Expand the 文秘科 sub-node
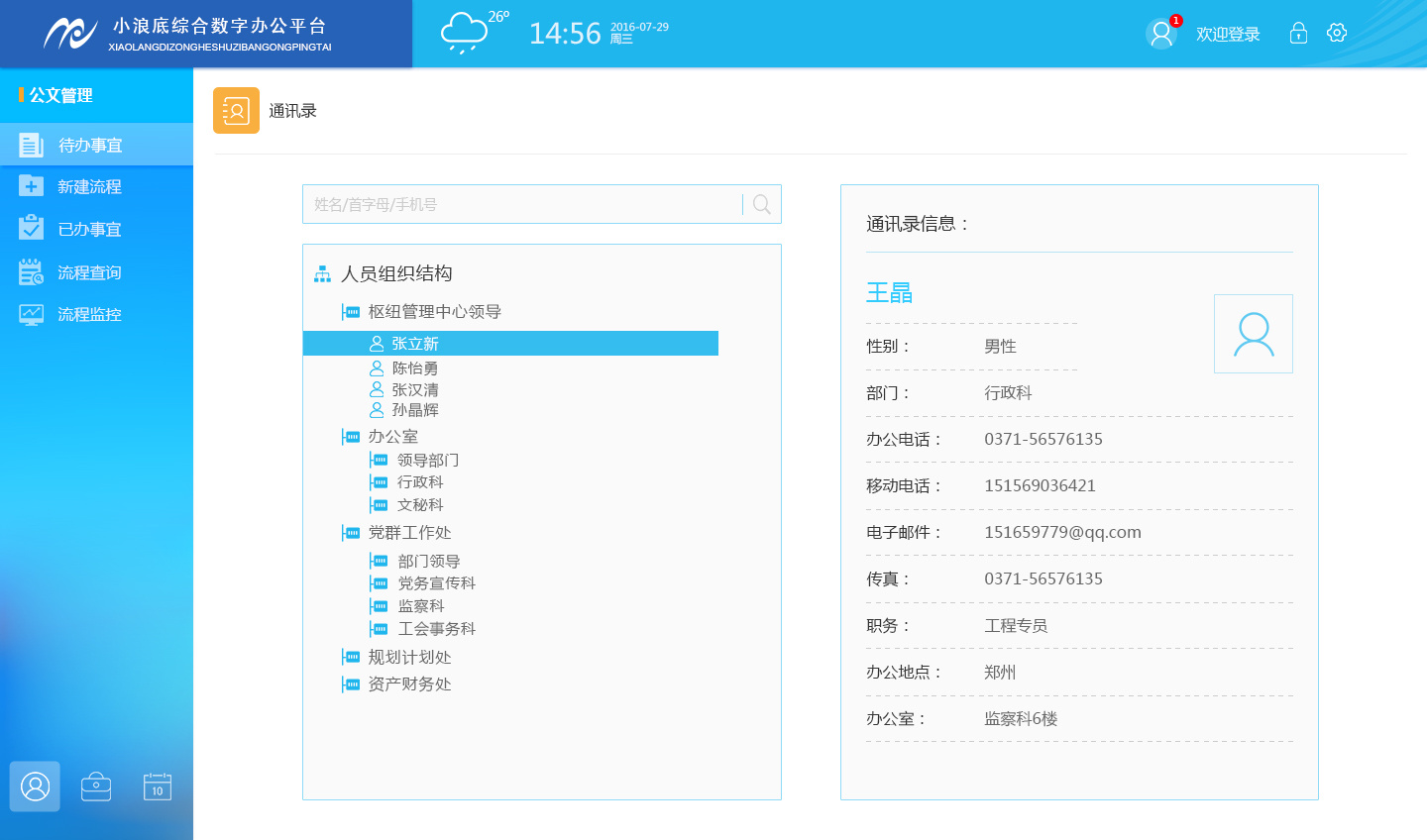This screenshot has height=840, width=1427. pyautogui.click(x=379, y=505)
